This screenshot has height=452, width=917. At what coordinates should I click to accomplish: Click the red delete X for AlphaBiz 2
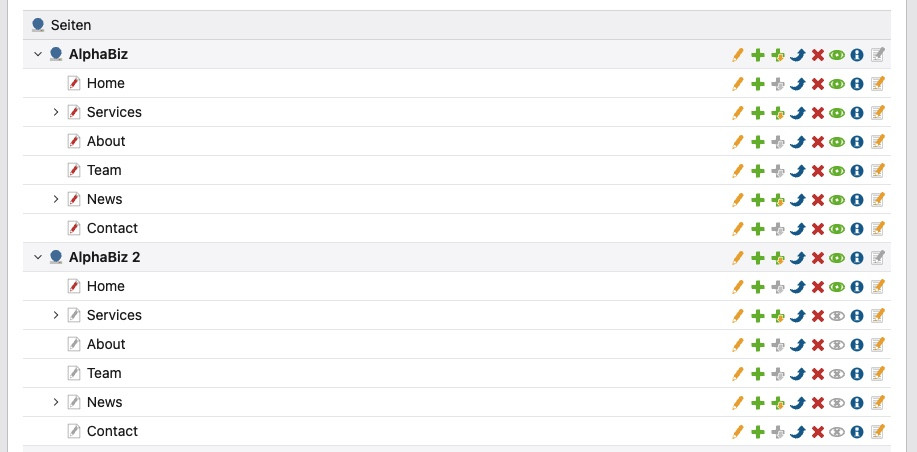[x=817, y=258]
